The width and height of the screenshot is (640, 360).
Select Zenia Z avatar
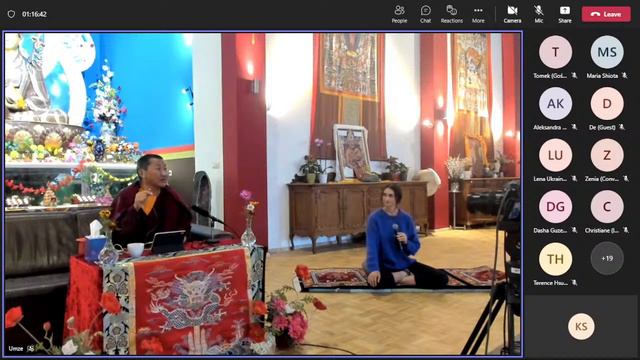coord(607,155)
